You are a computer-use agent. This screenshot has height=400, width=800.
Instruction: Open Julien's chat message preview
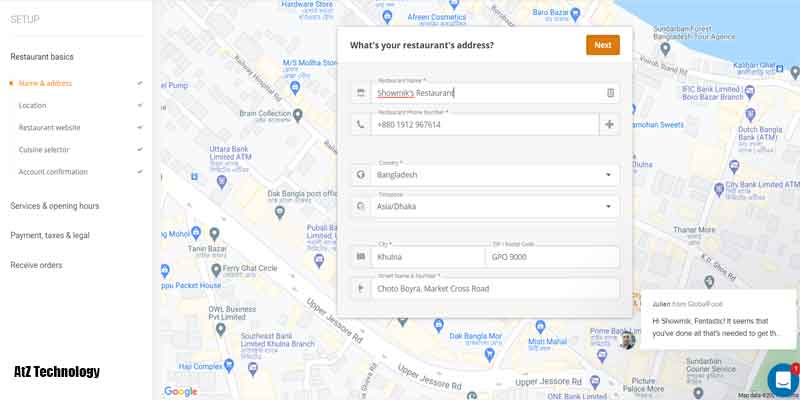(x=718, y=320)
